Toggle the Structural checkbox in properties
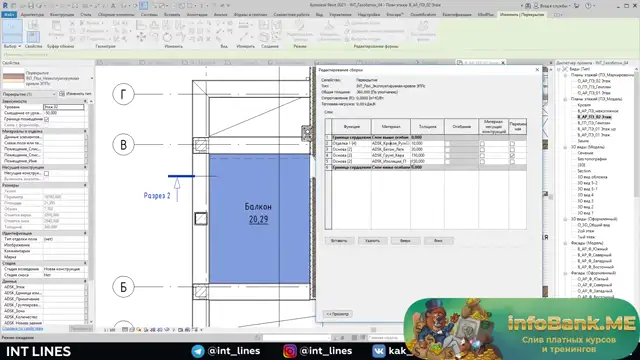Viewport: 640px width, 360px height. point(47,173)
